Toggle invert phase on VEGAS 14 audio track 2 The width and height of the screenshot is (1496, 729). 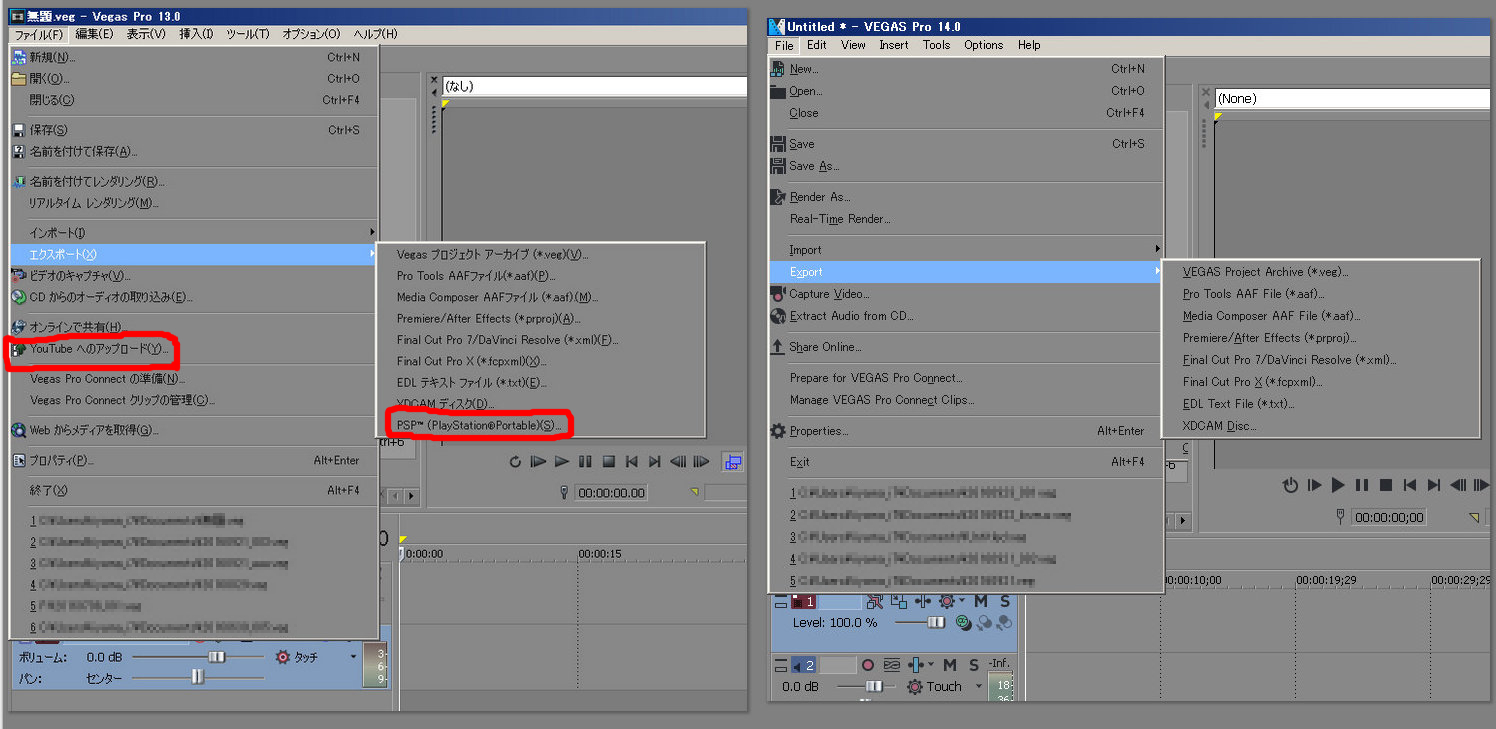point(892,665)
